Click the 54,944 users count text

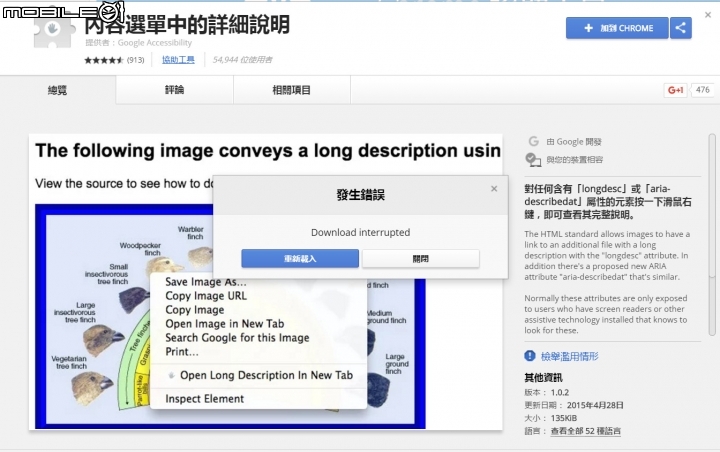coord(242,60)
